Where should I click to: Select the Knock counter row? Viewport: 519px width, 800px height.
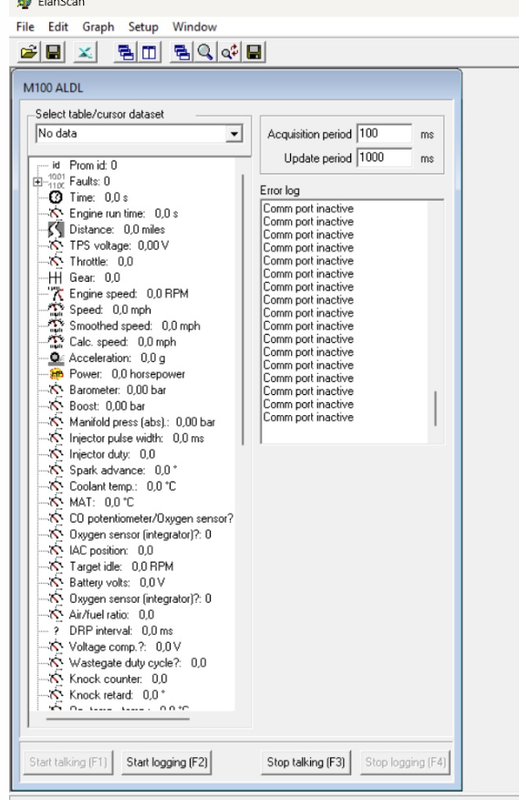tap(118, 679)
